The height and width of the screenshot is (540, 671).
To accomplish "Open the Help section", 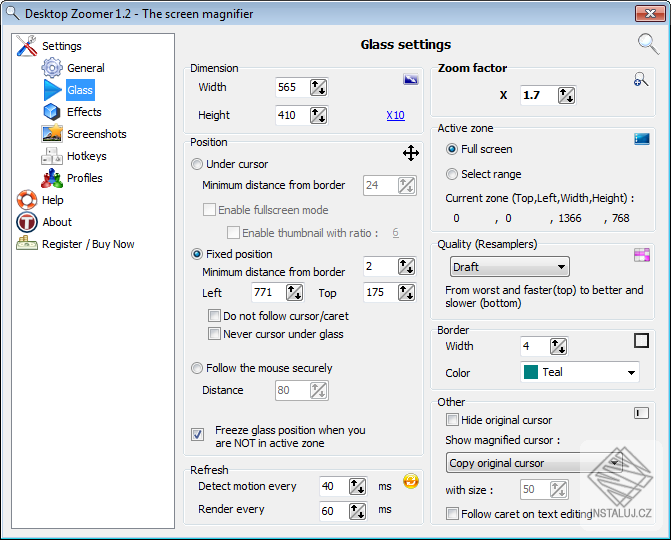I will click(x=53, y=200).
